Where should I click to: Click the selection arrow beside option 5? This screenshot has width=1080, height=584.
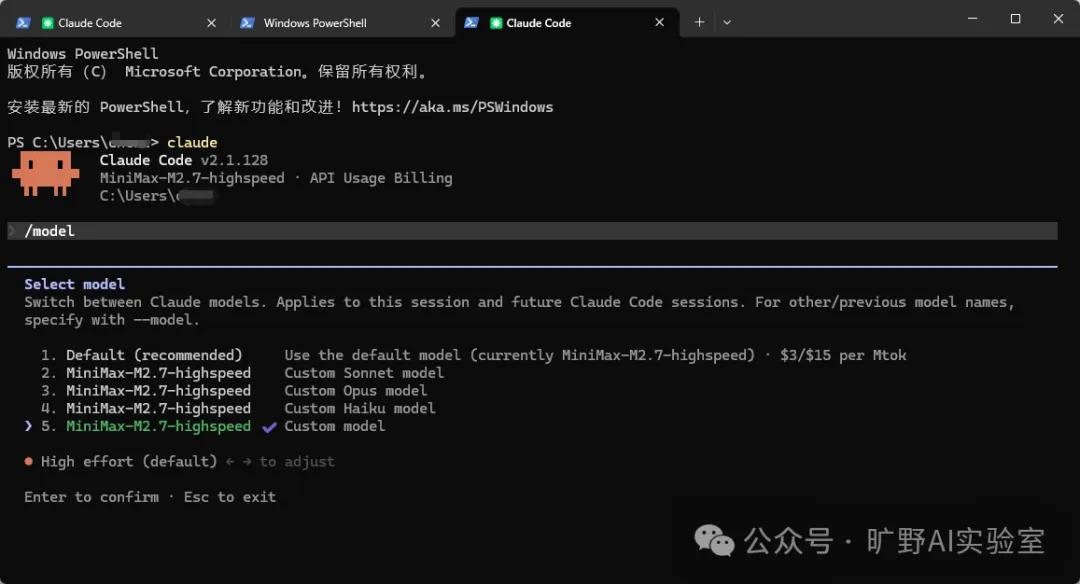[x=28, y=426]
